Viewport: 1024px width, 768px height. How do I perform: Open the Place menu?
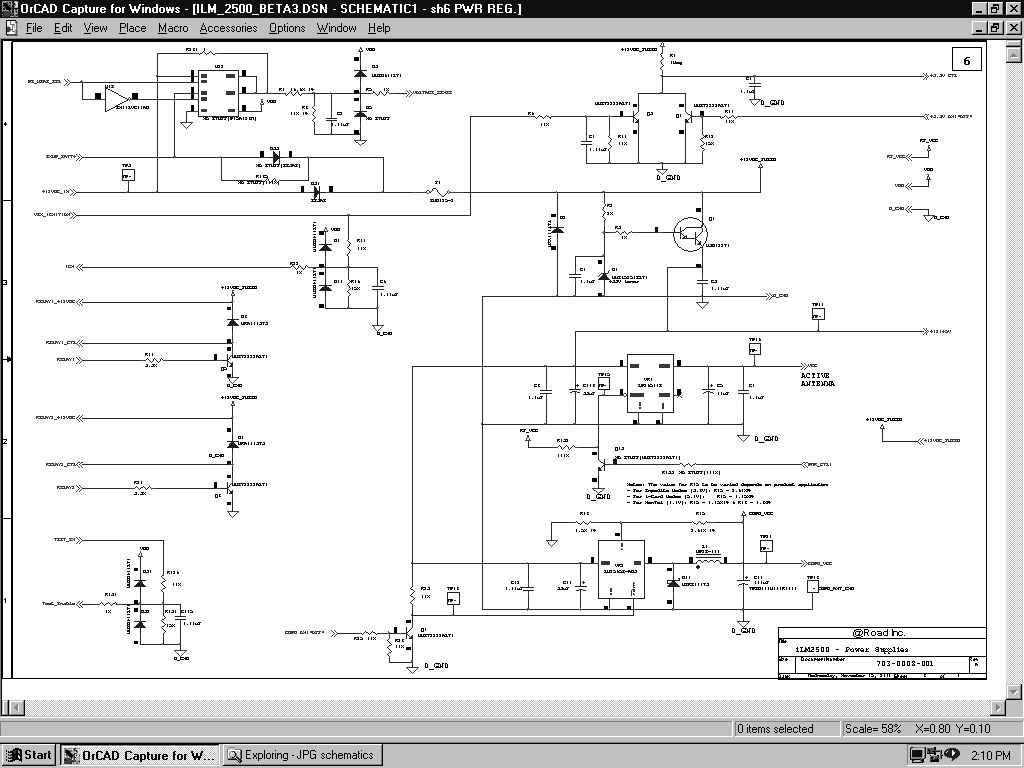pos(132,28)
